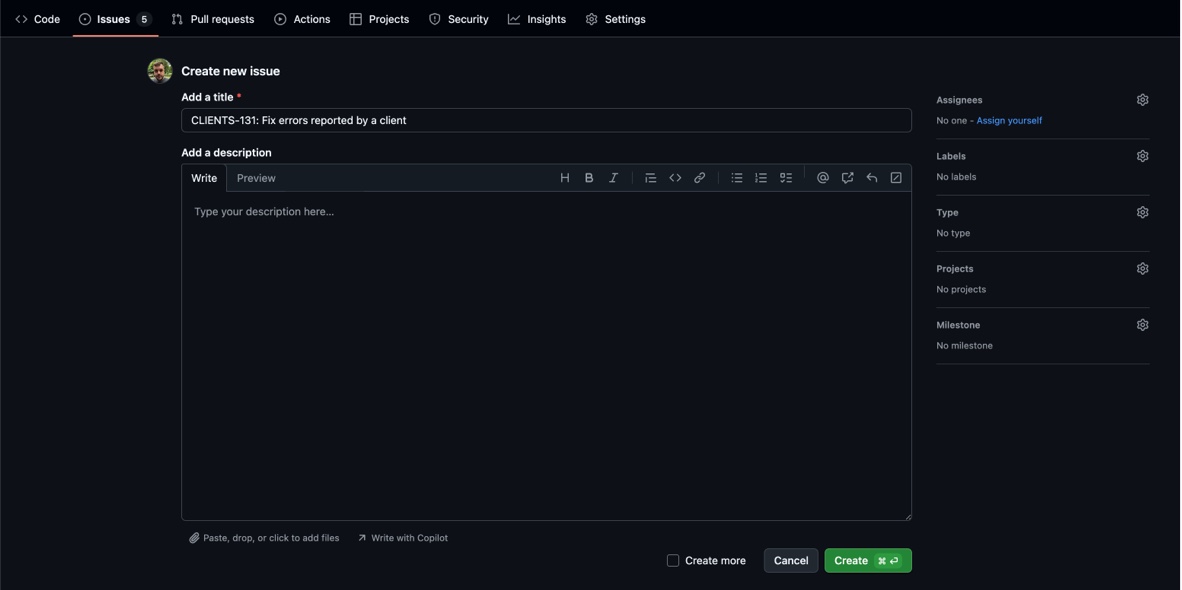This screenshot has width=1182, height=590.
Task: Toggle bold text formatting
Action: pos(589,178)
